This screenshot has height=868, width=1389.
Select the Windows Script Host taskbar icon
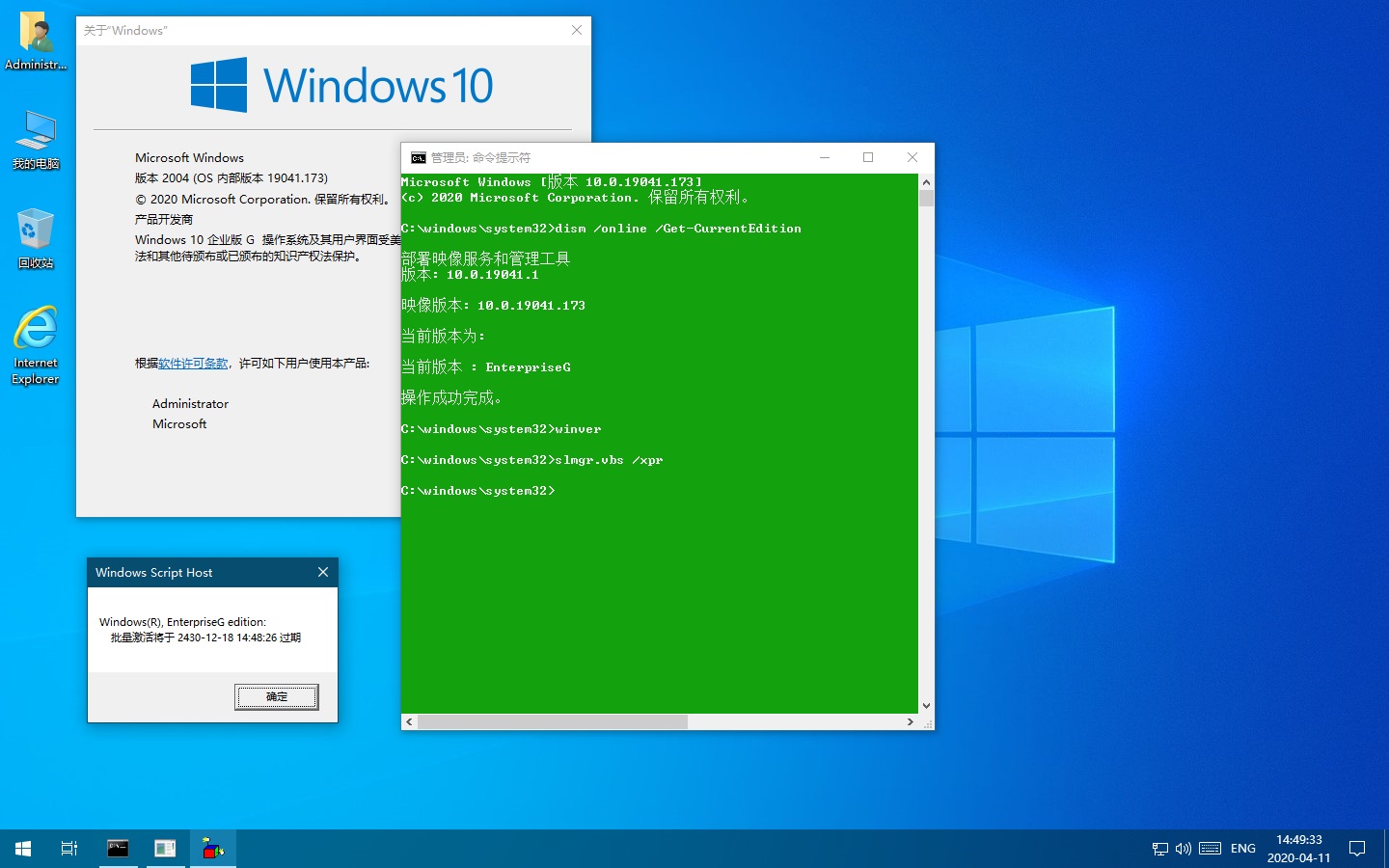(x=212, y=849)
